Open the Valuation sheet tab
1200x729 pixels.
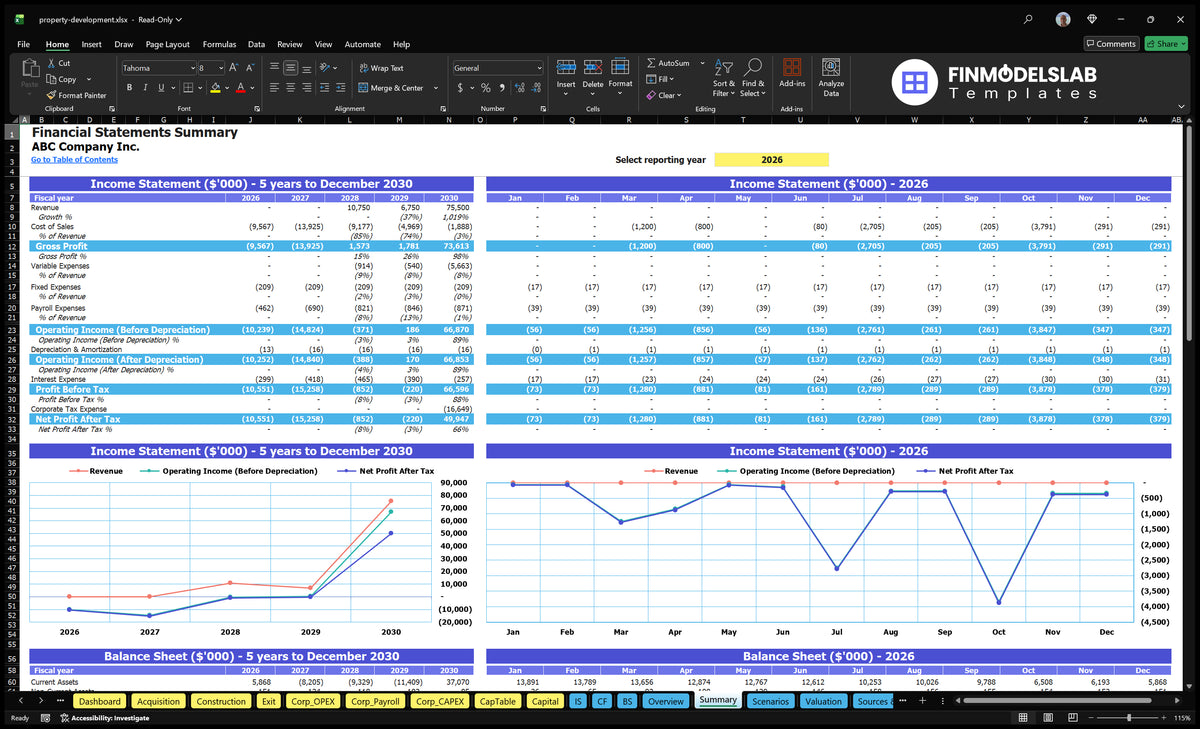(x=823, y=701)
